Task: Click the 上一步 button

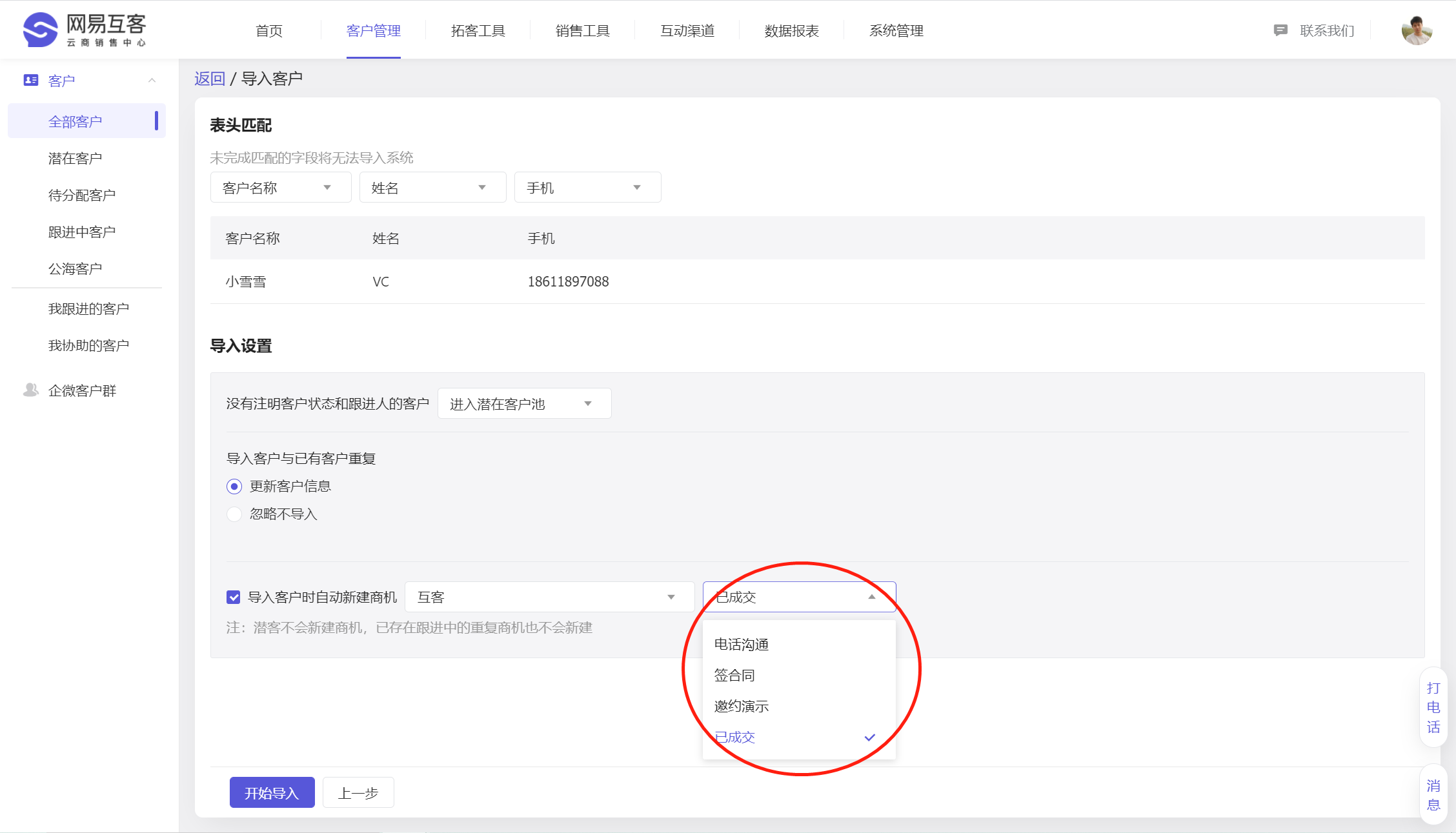Action: pyautogui.click(x=358, y=793)
